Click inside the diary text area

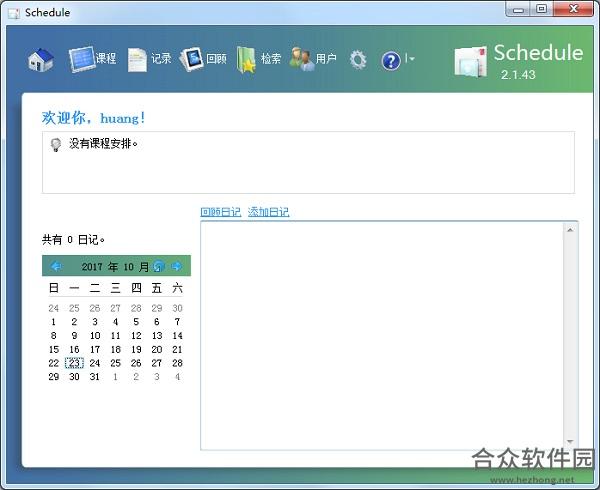click(382, 335)
